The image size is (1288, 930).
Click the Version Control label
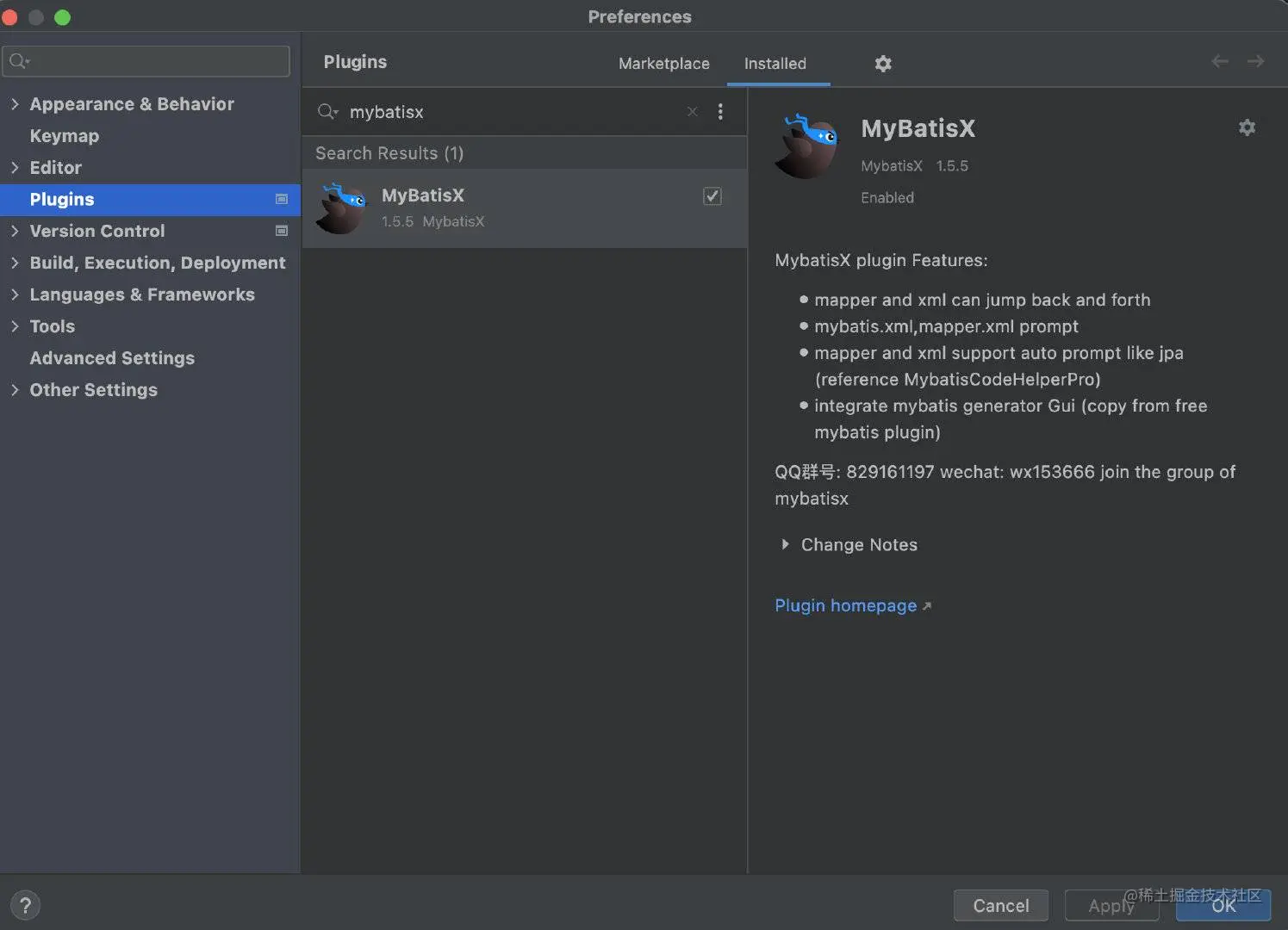97,231
